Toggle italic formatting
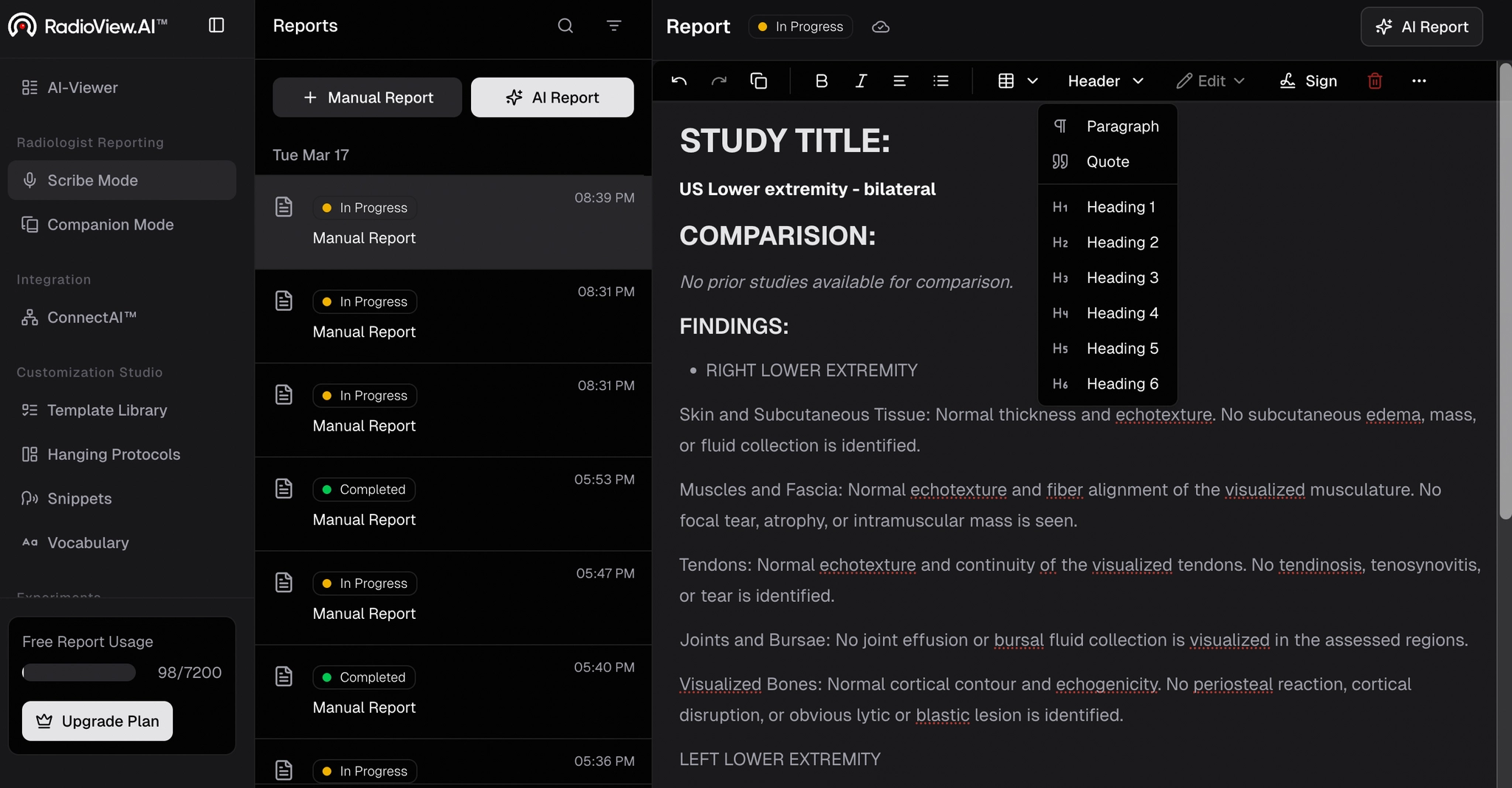The image size is (1512, 788). [x=861, y=81]
